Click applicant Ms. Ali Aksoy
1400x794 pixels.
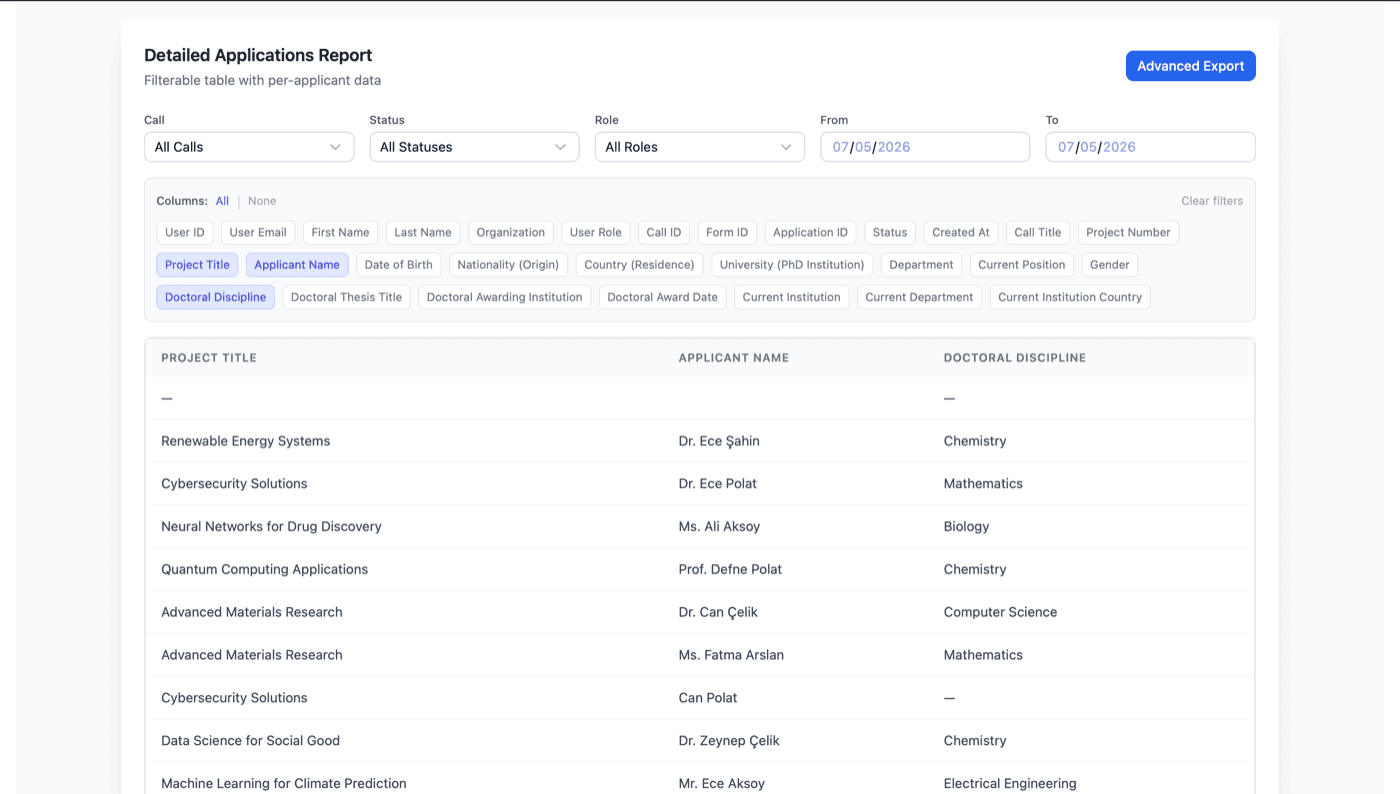pos(719,527)
